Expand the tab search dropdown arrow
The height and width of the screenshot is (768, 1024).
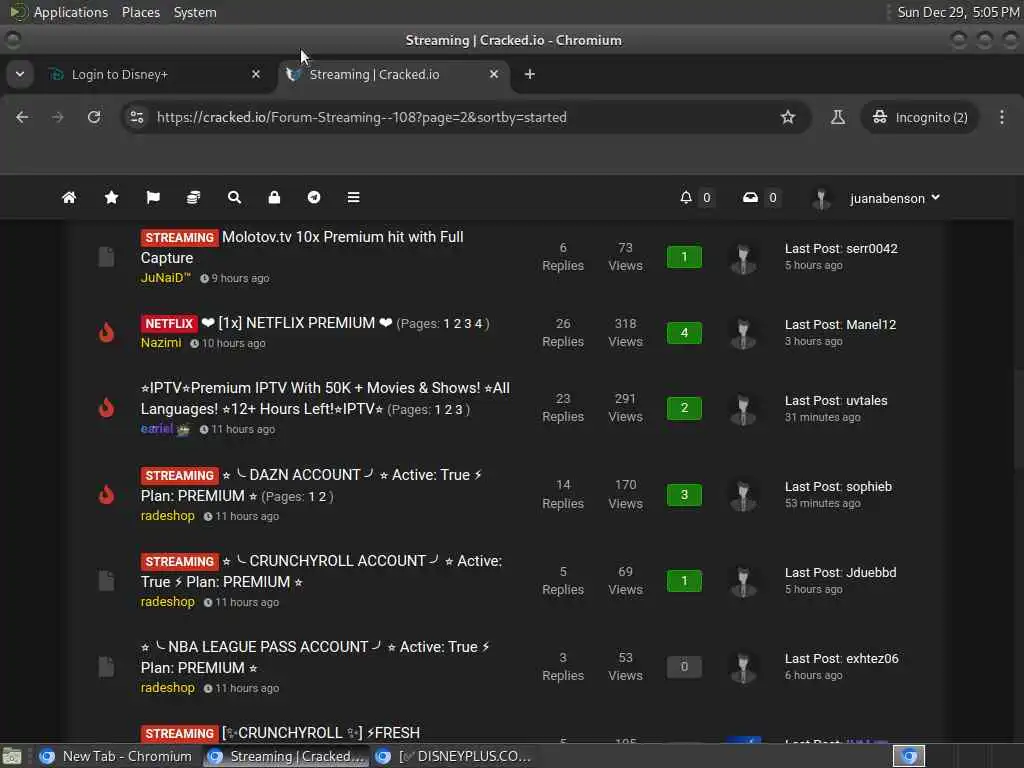(x=20, y=74)
